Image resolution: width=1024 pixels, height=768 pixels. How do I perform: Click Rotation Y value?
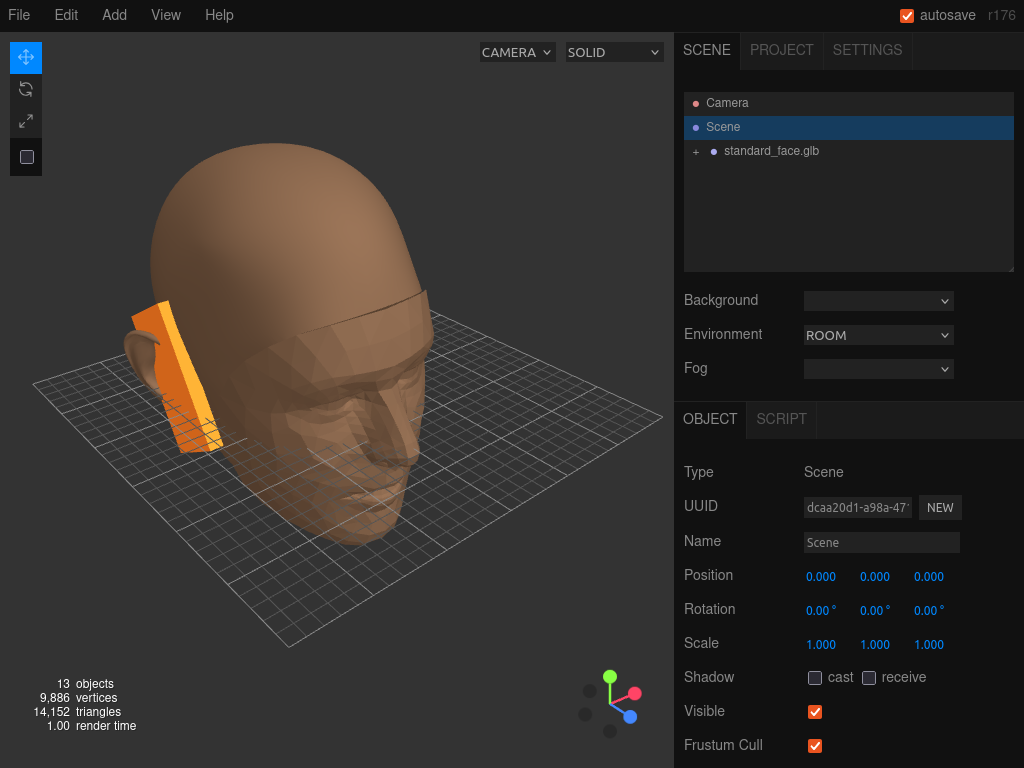click(x=875, y=611)
